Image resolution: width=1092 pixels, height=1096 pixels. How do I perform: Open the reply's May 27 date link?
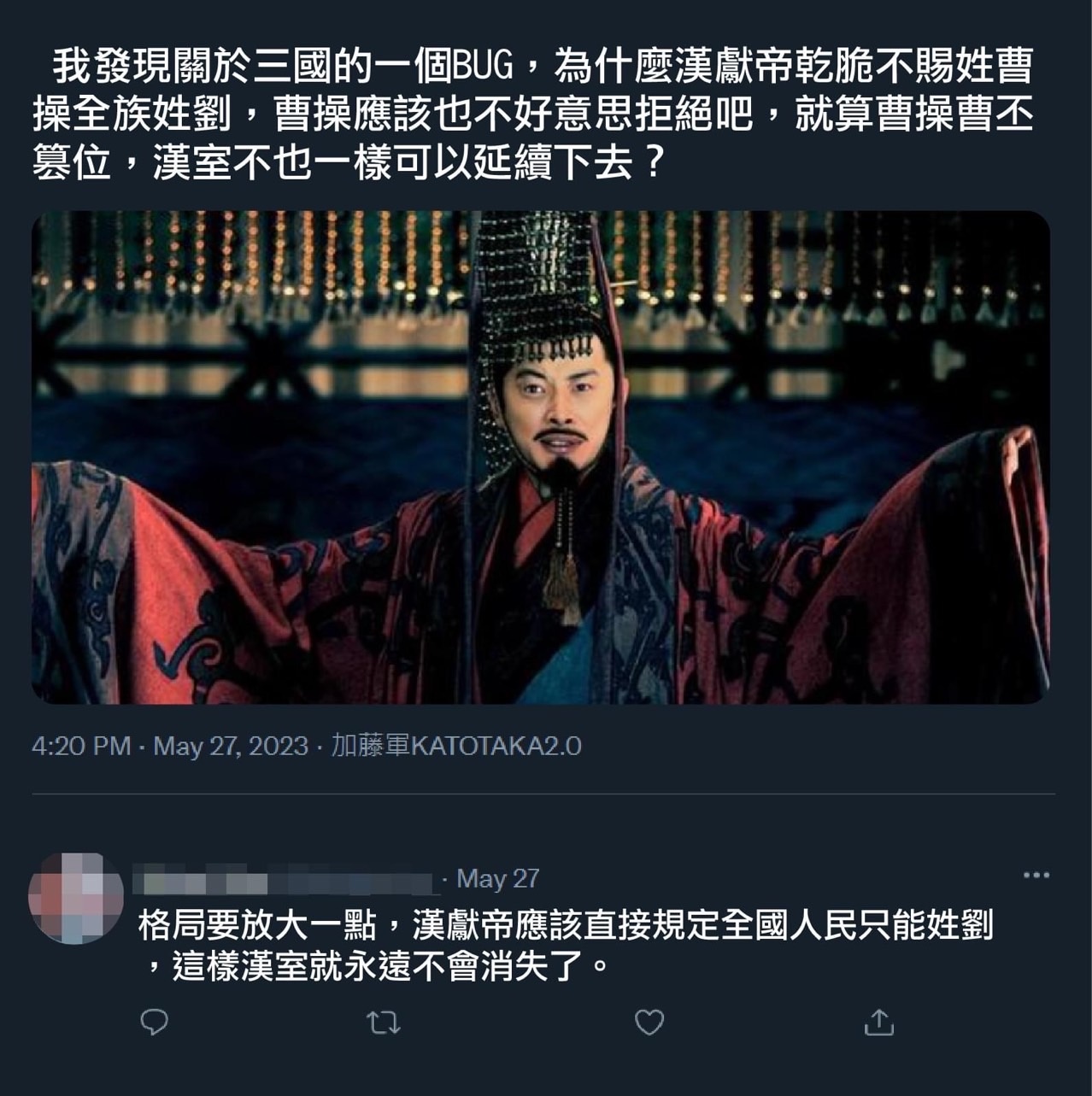pos(497,878)
